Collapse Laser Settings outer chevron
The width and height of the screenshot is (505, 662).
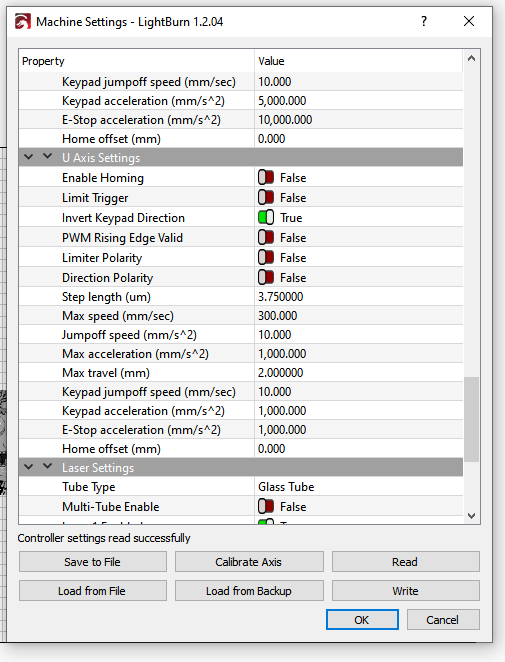[x=28, y=467]
